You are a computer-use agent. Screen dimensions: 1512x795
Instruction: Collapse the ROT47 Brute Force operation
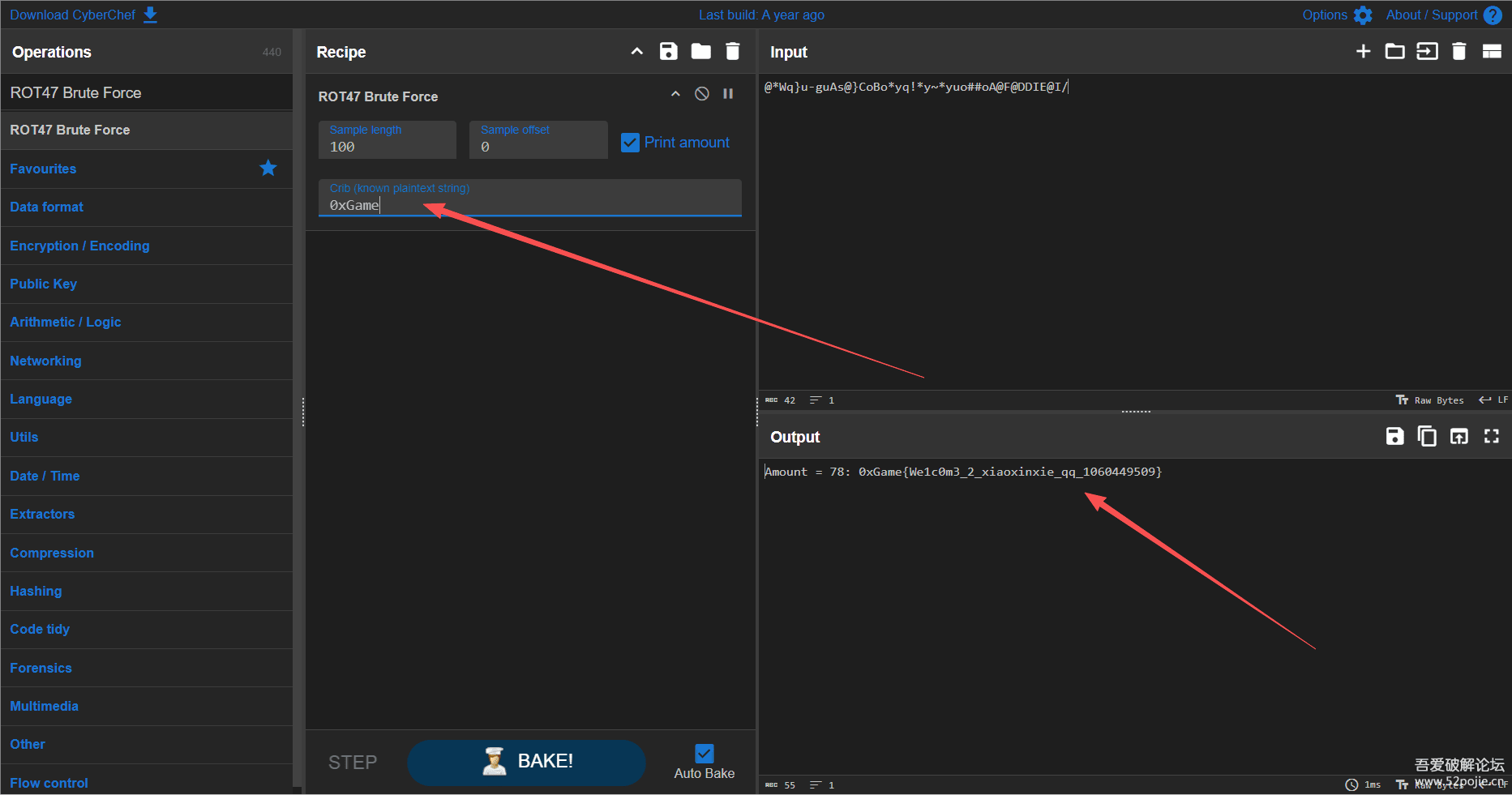click(x=675, y=94)
